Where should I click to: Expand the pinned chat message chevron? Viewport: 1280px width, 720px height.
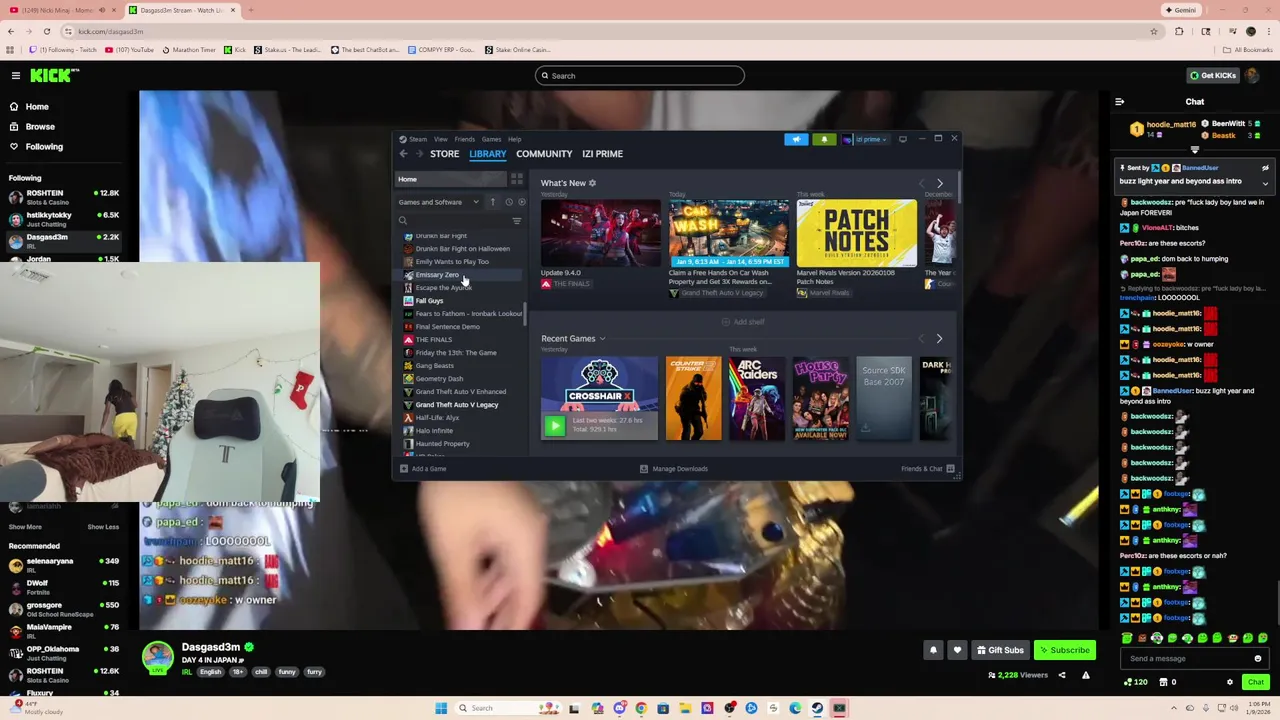tap(1265, 183)
